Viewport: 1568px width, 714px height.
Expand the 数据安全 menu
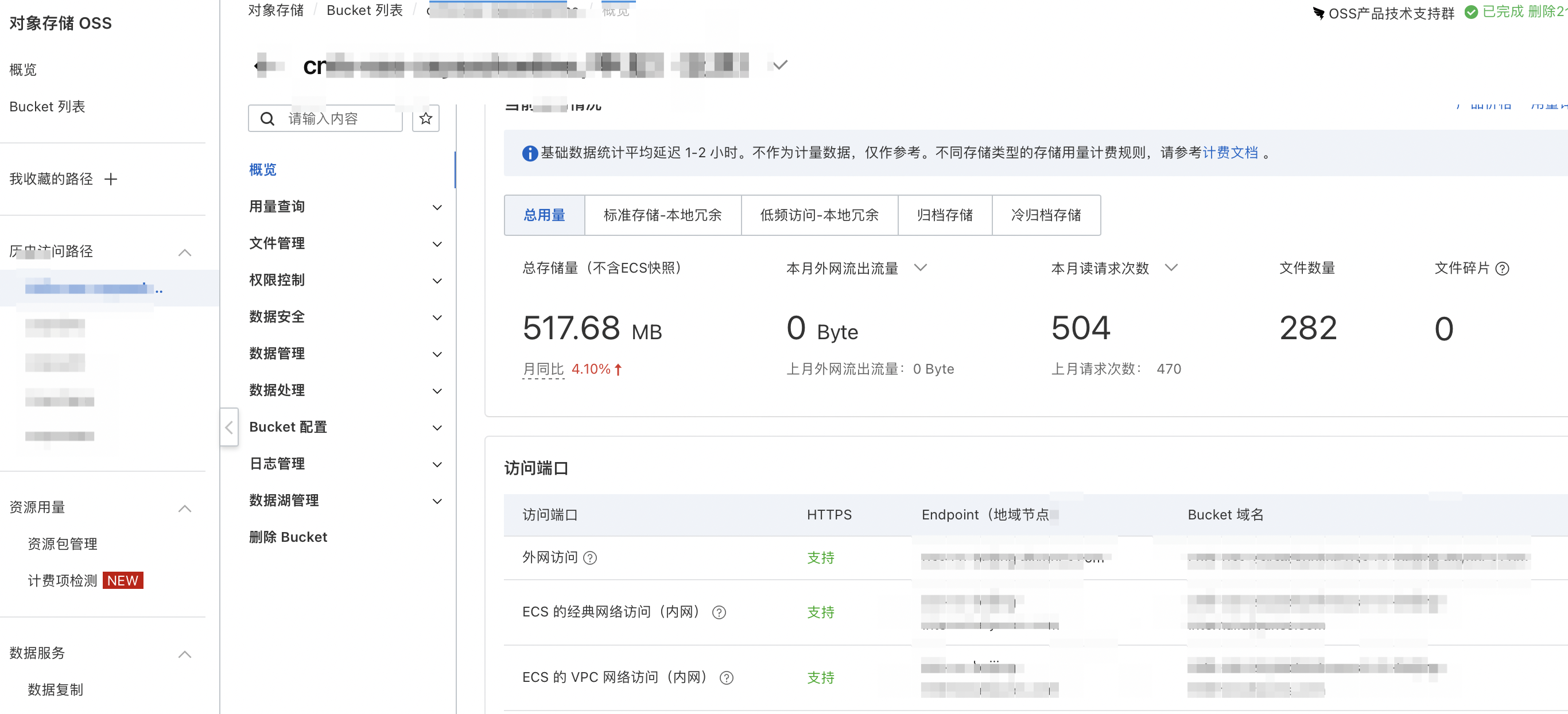(436, 317)
